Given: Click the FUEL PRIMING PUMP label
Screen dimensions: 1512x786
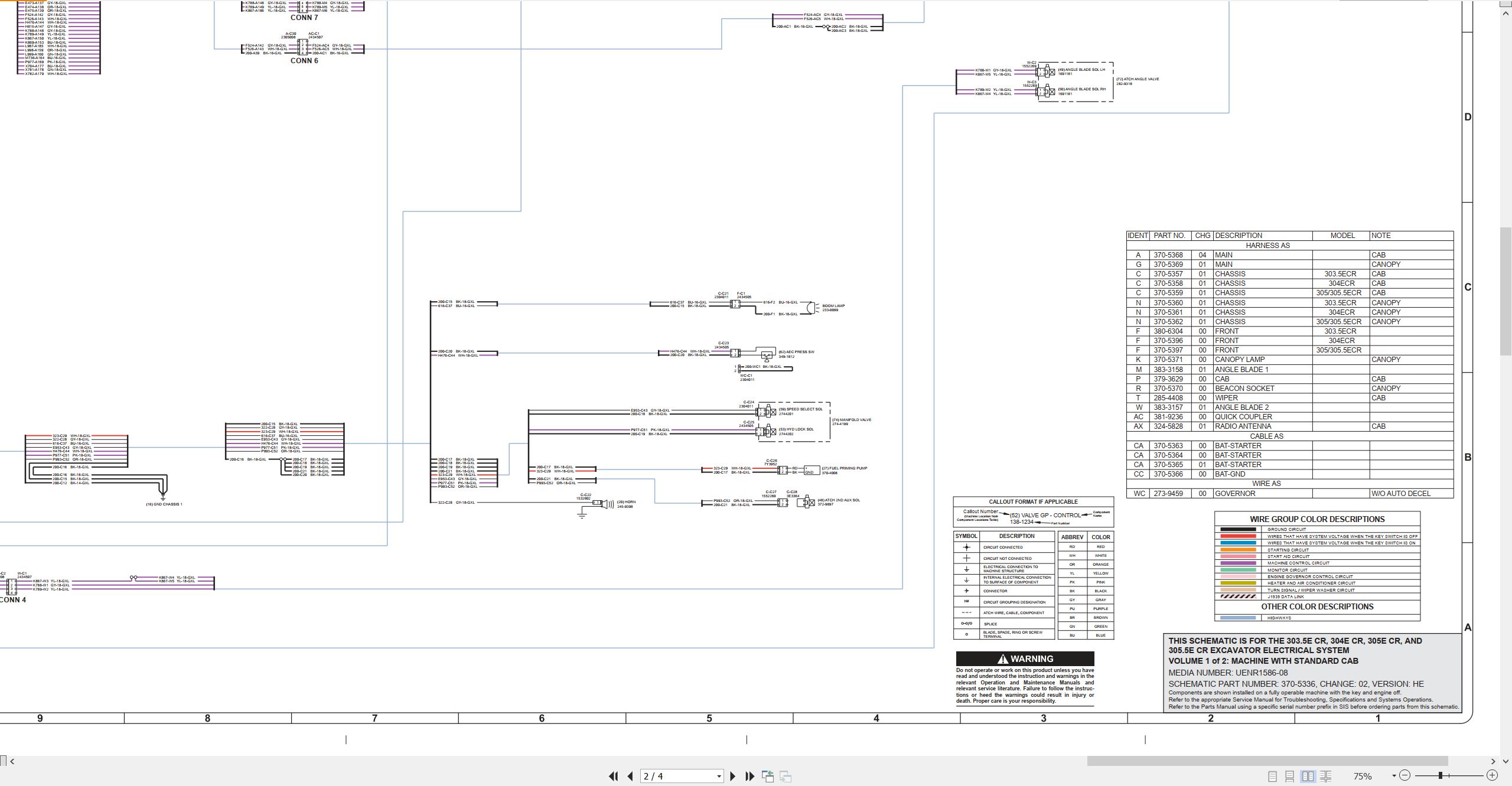Looking at the screenshot, I should point(845,468).
